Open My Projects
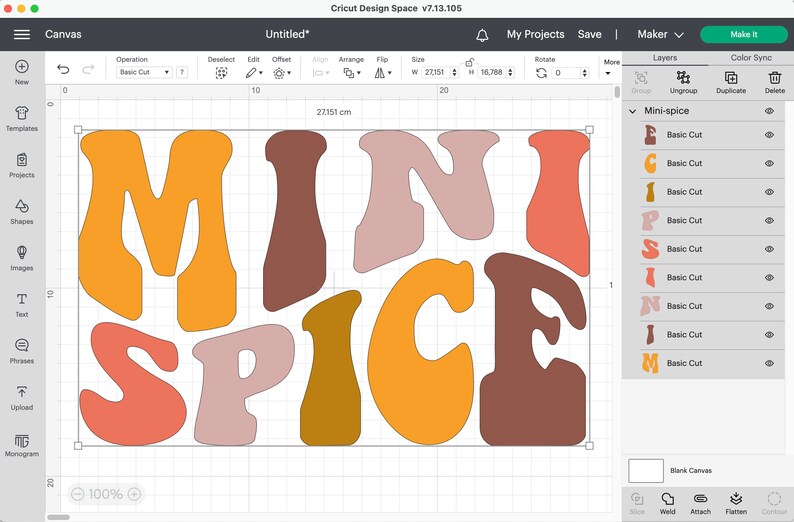Image resolution: width=794 pixels, height=522 pixels. tap(535, 34)
